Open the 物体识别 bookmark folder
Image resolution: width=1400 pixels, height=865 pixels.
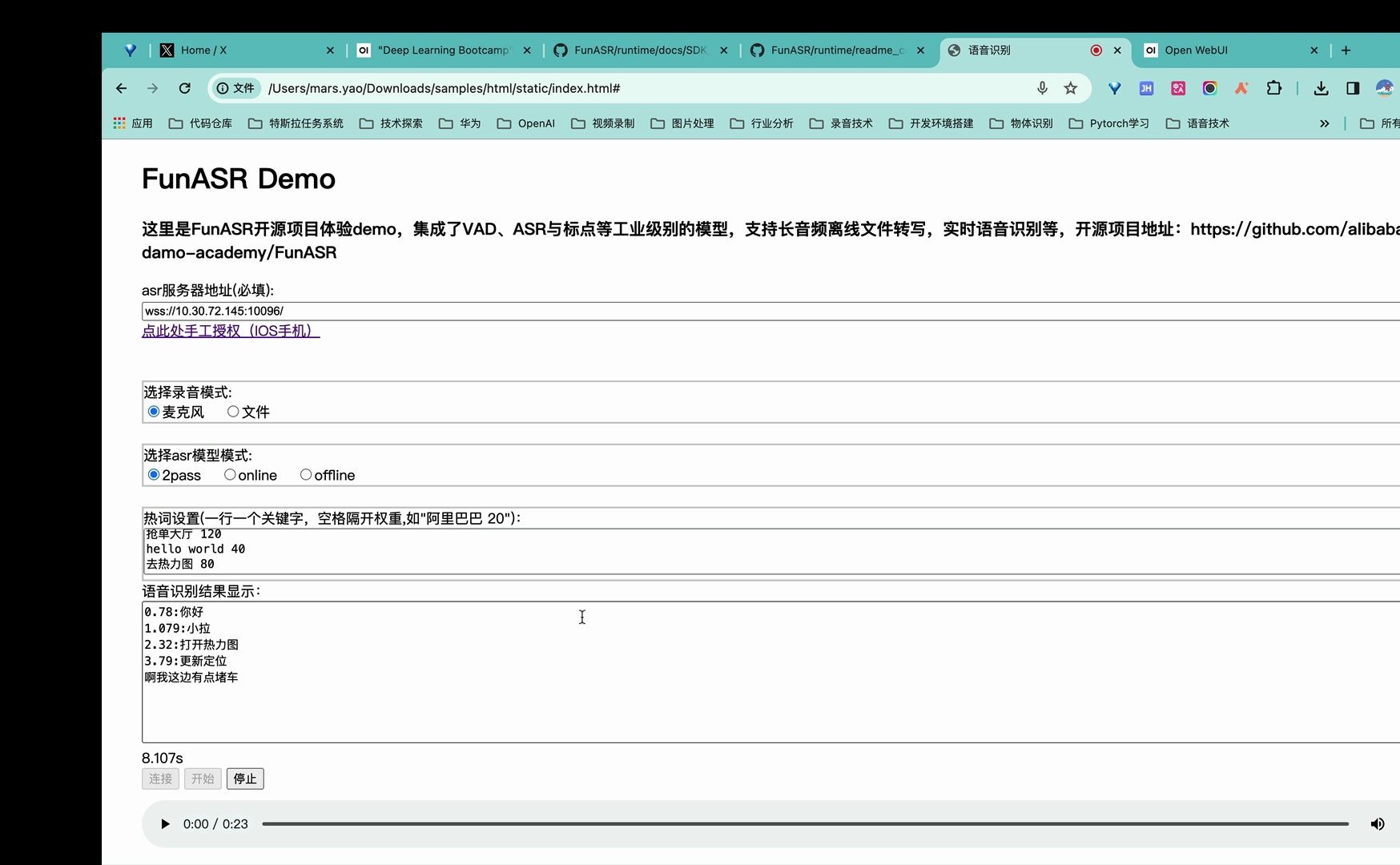[1020, 123]
